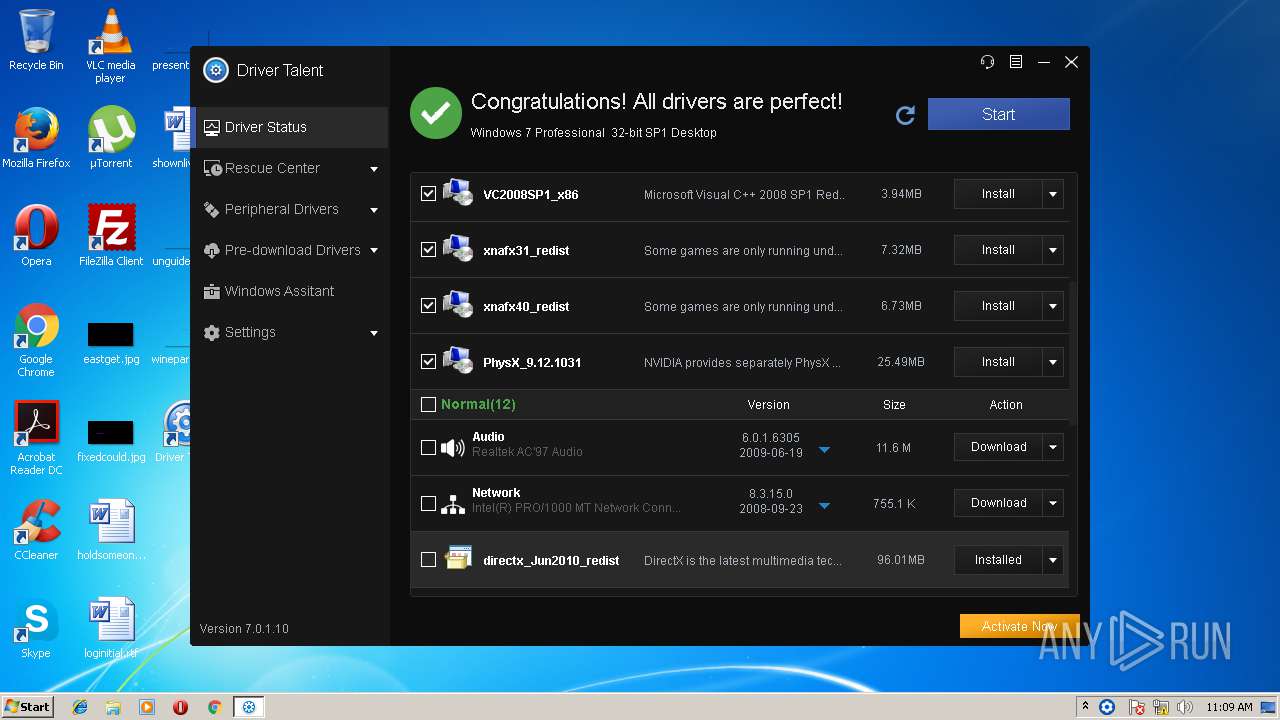
Task: Open the menu list icon in title bar
Action: point(1015,62)
